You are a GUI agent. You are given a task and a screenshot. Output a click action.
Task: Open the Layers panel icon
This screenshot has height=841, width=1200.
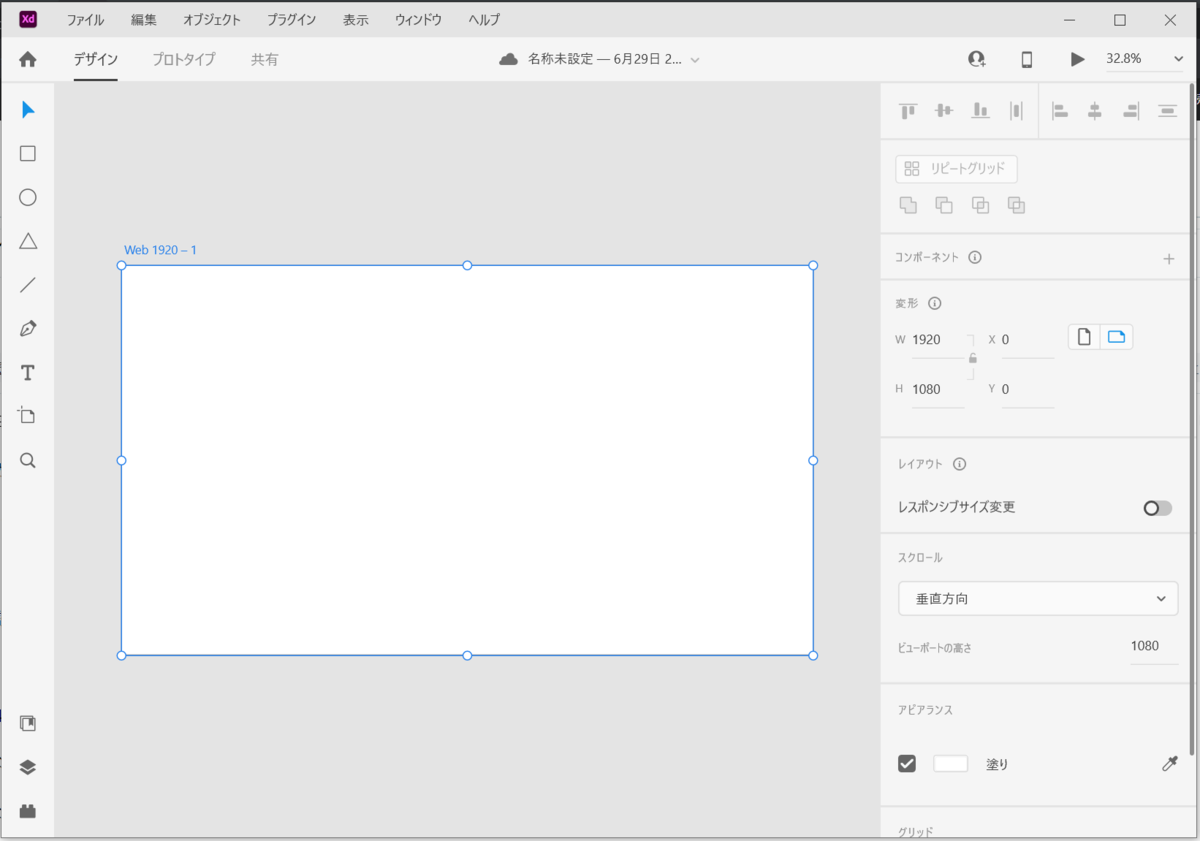click(x=28, y=767)
